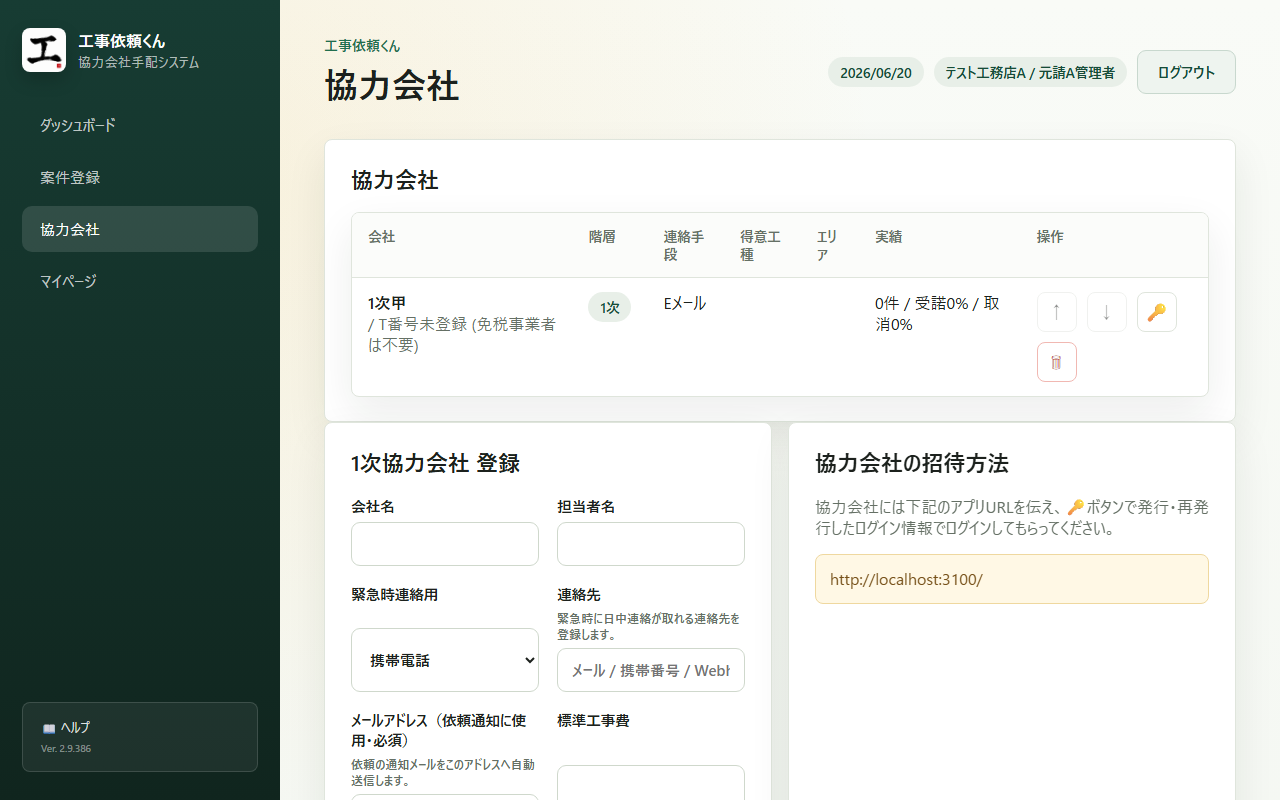Viewport: 1280px width, 800px height.
Task: Click the 協力会社の招待方法 heading
Action: (x=912, y=463)
